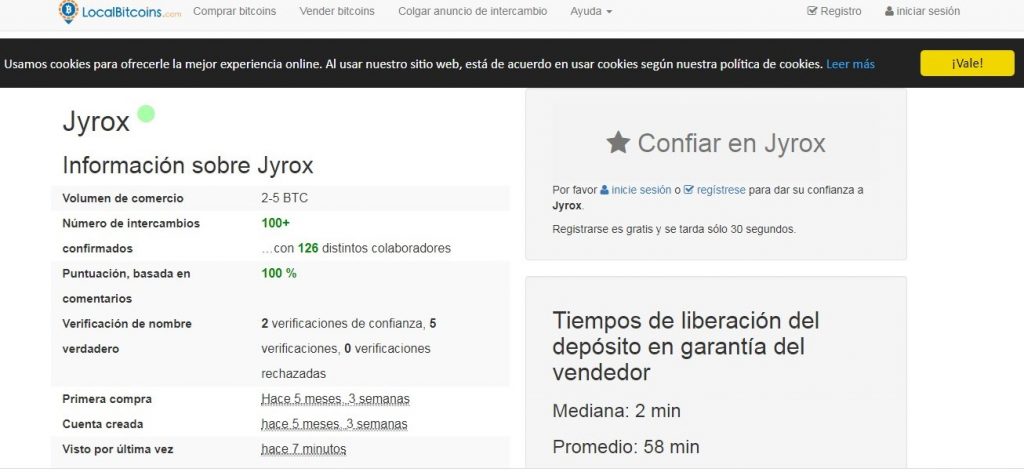The height and width of the screenshot is (472, 1024).
Task: Click the green 100+ confirmed trades value
Action: (x=276, y=223)
